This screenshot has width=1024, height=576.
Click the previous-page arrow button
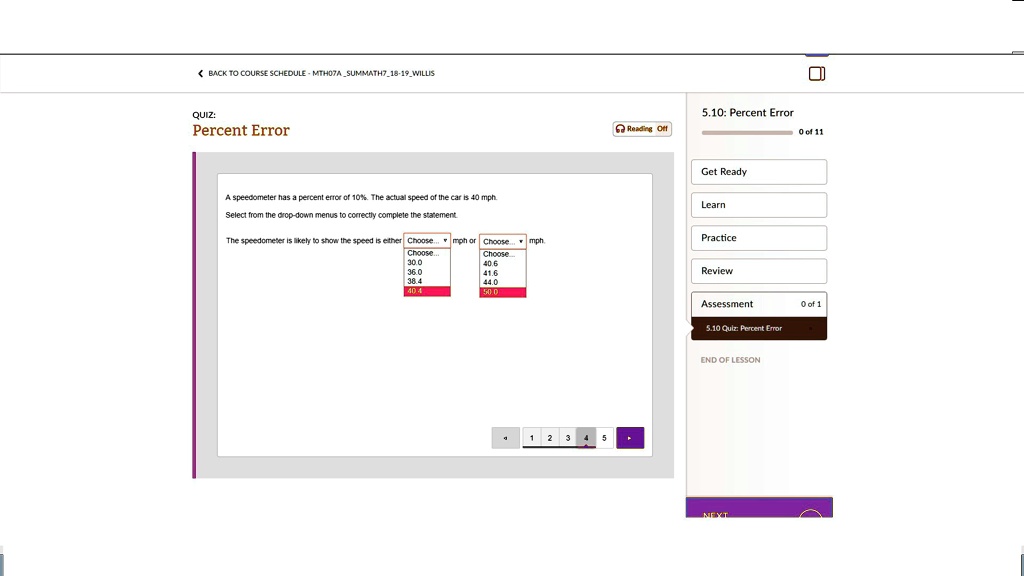coord(505,437)
